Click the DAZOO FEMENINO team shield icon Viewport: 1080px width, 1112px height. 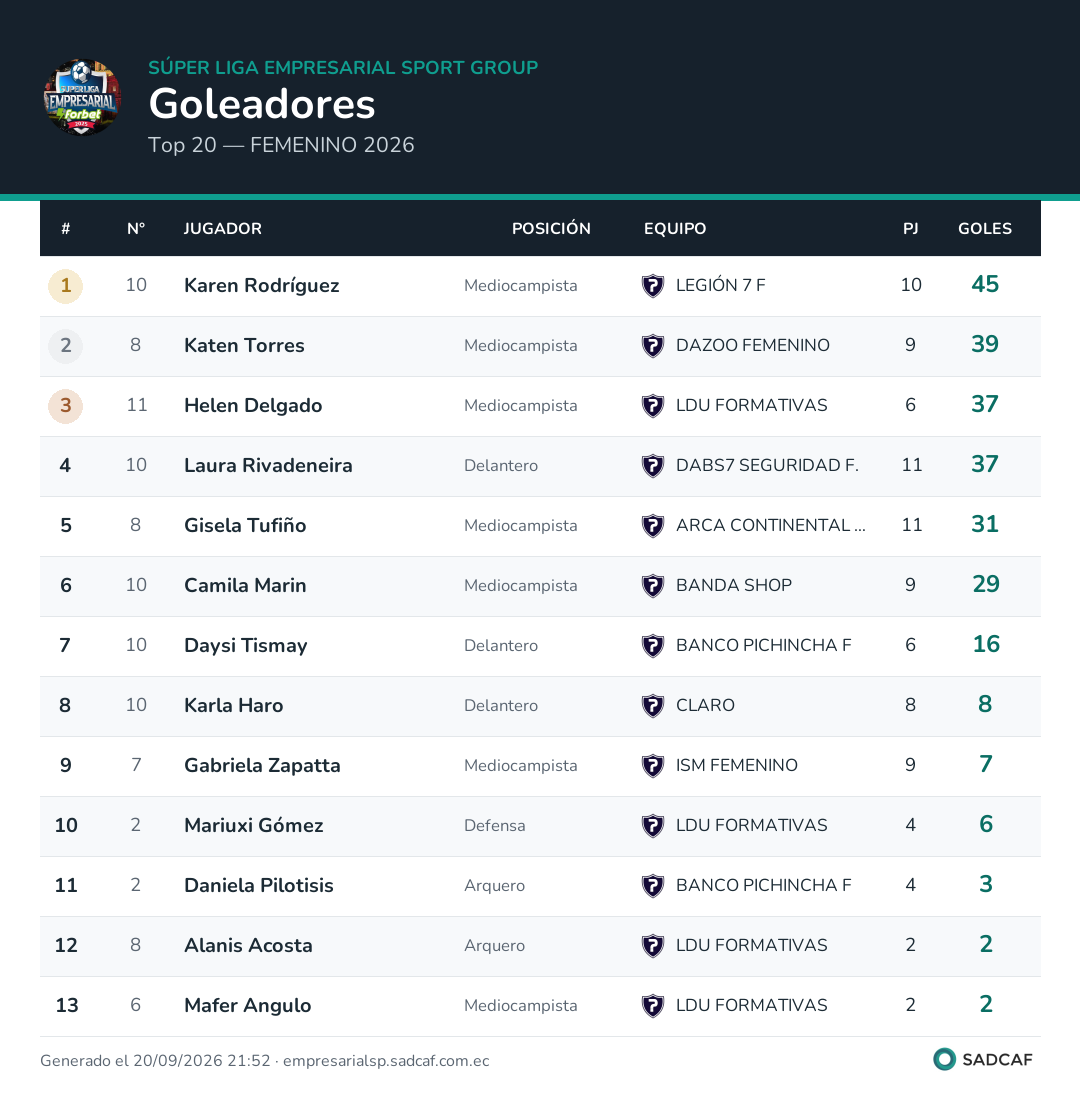click(x=652, y=346)
